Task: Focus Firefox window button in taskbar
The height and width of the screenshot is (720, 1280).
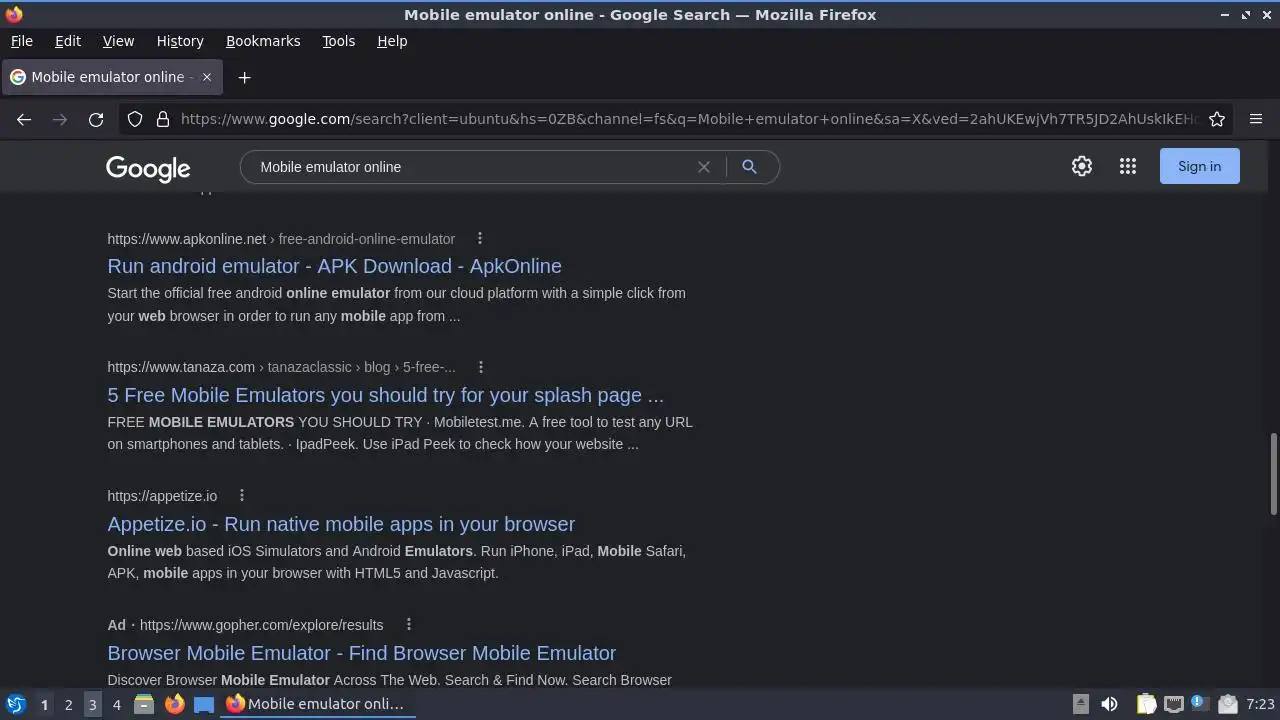Action: [x=318, y=704]
